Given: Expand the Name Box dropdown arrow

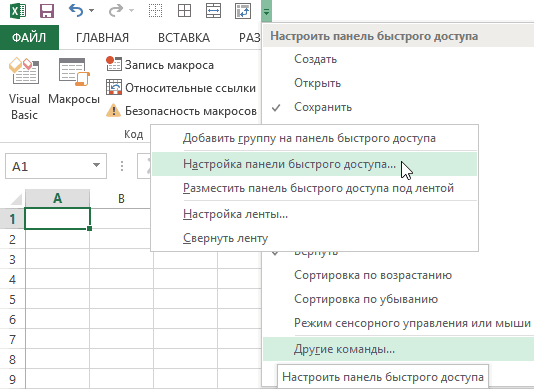Looking at the screenshot, I should click(96, 166).
